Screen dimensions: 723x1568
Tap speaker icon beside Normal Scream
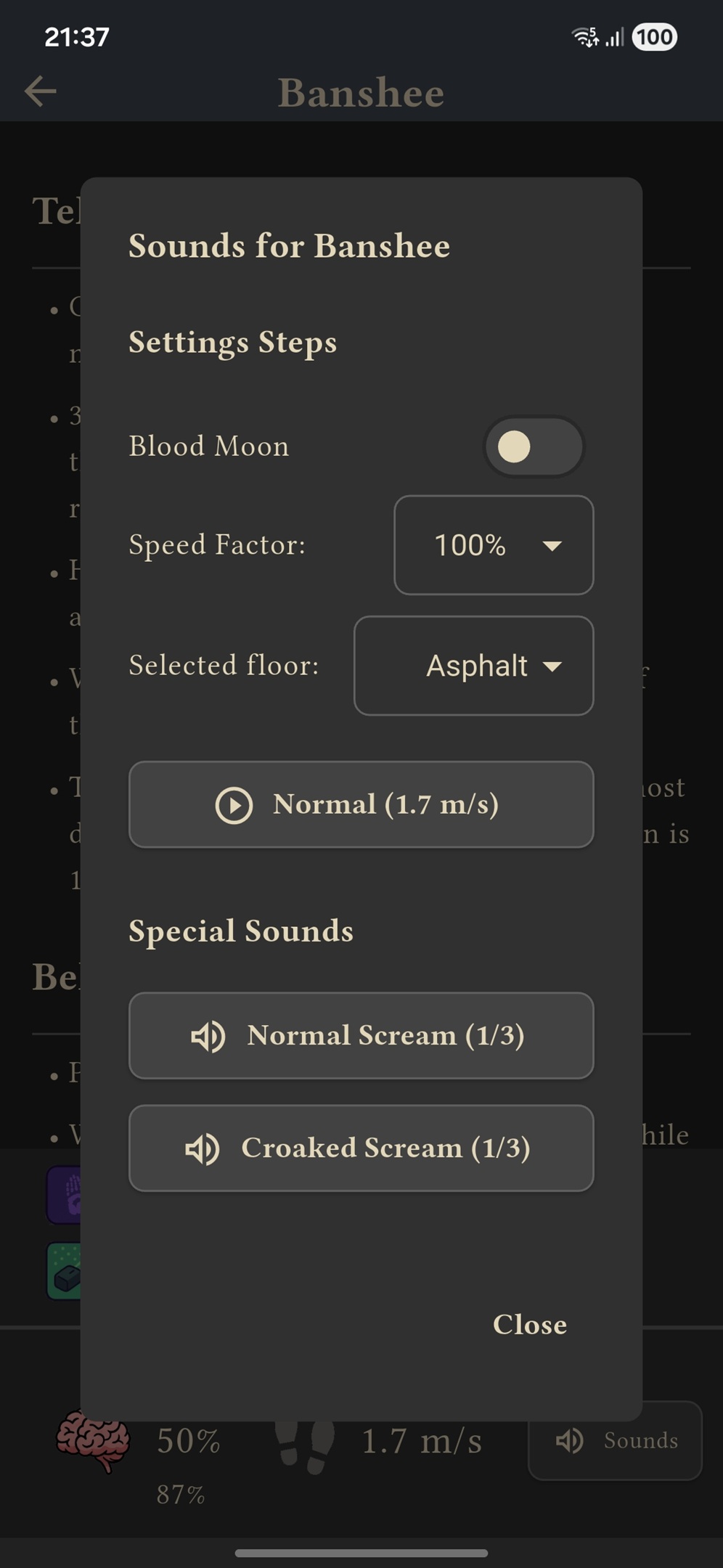coord(208,1036)
